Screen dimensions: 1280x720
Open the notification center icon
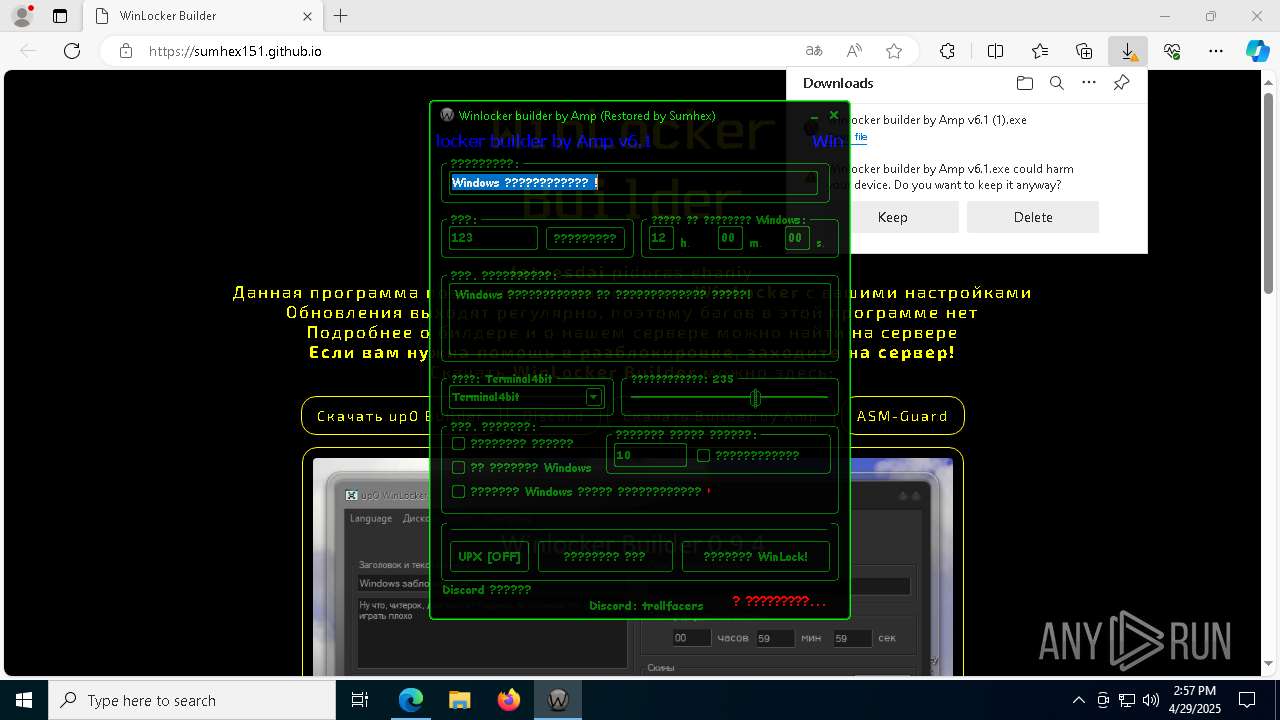click(x=1247, y=700)
